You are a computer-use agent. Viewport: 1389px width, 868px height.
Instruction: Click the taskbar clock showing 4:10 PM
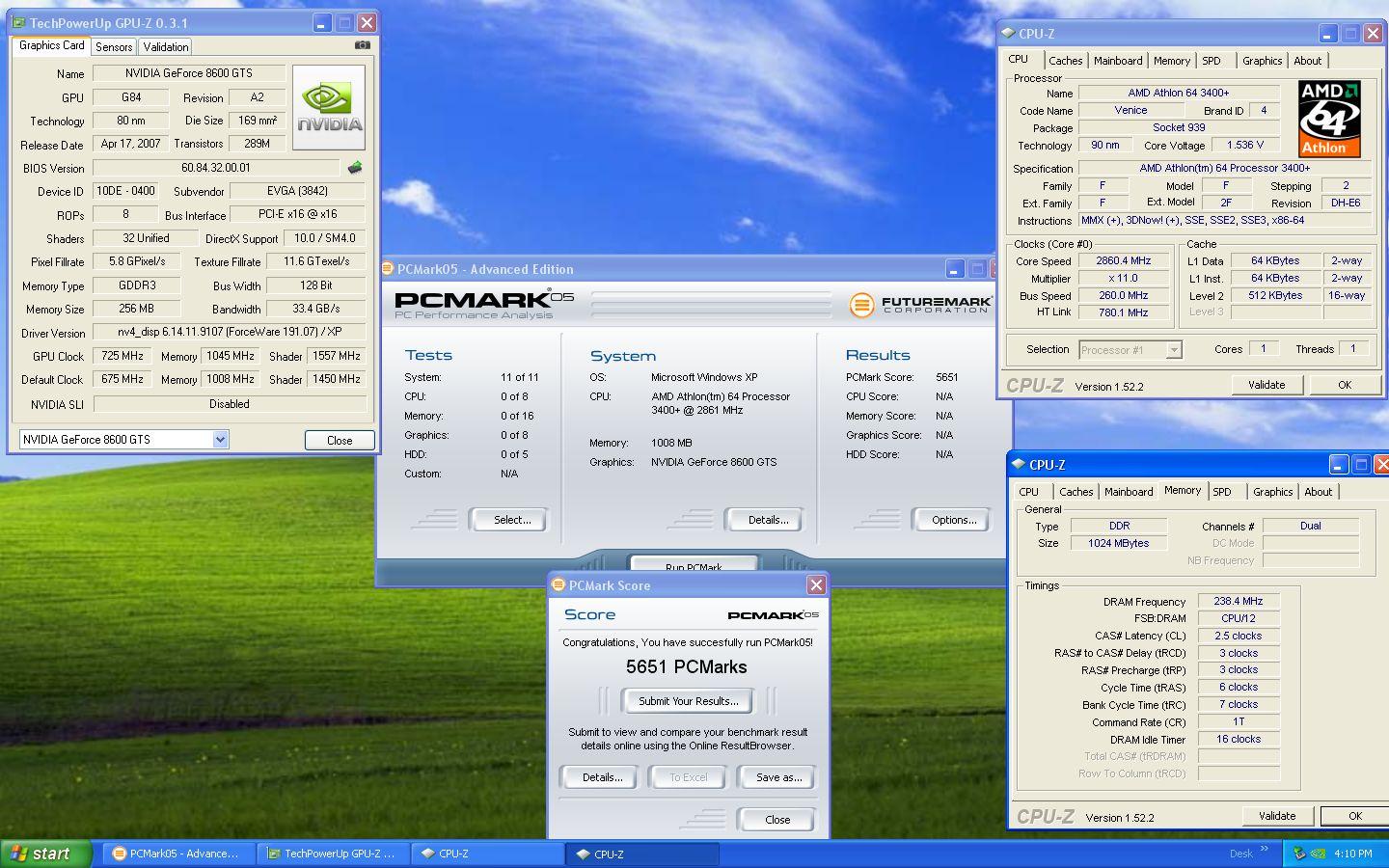click(x=1353, y=854)
